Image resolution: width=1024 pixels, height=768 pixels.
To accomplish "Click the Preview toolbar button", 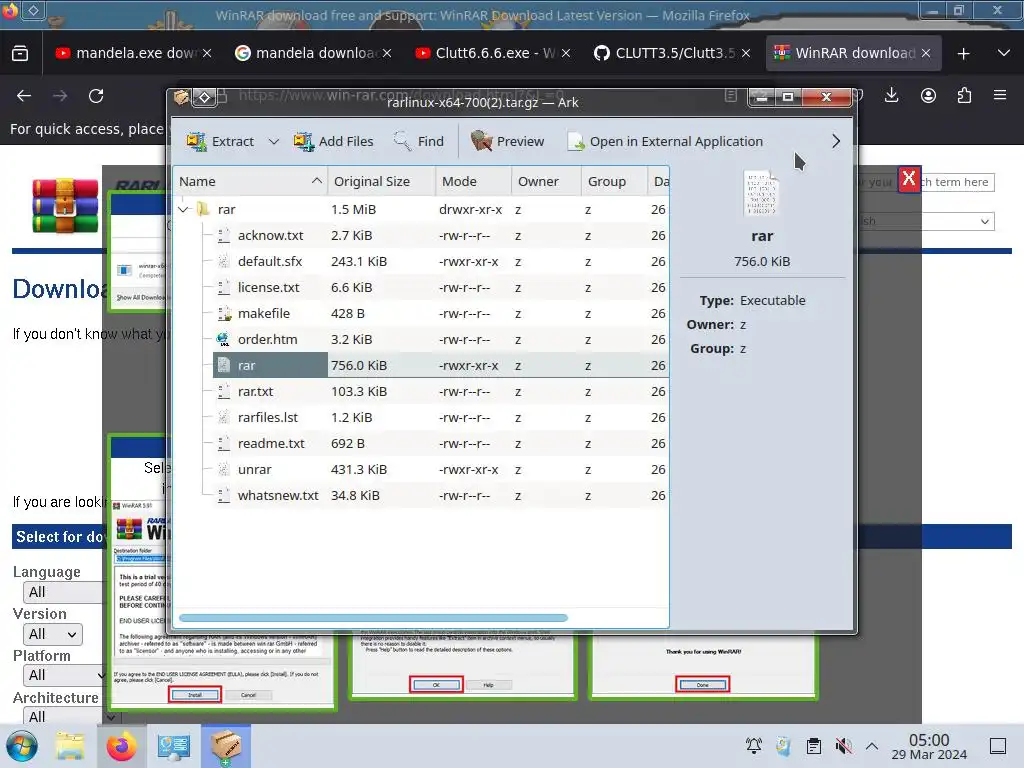I will click(507, 141).
